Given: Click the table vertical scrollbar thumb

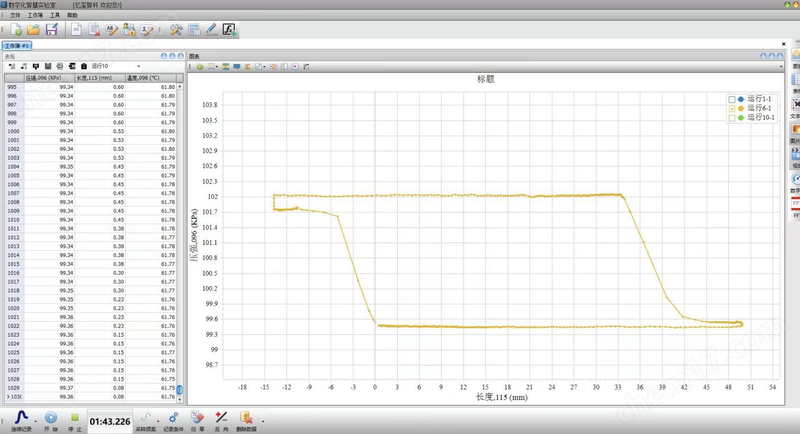Looking at the screenshot, I should click(180, 390).
